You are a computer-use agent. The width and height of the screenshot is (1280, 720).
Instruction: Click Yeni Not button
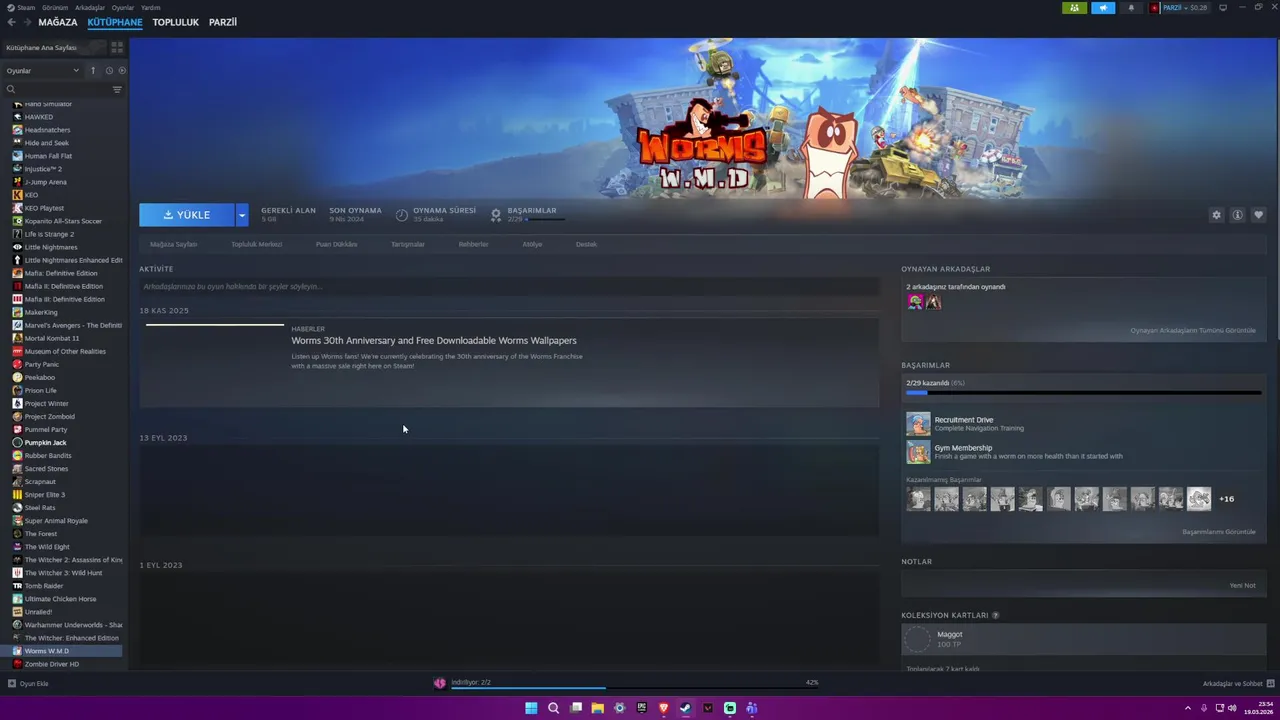[x=1242, y=585]
